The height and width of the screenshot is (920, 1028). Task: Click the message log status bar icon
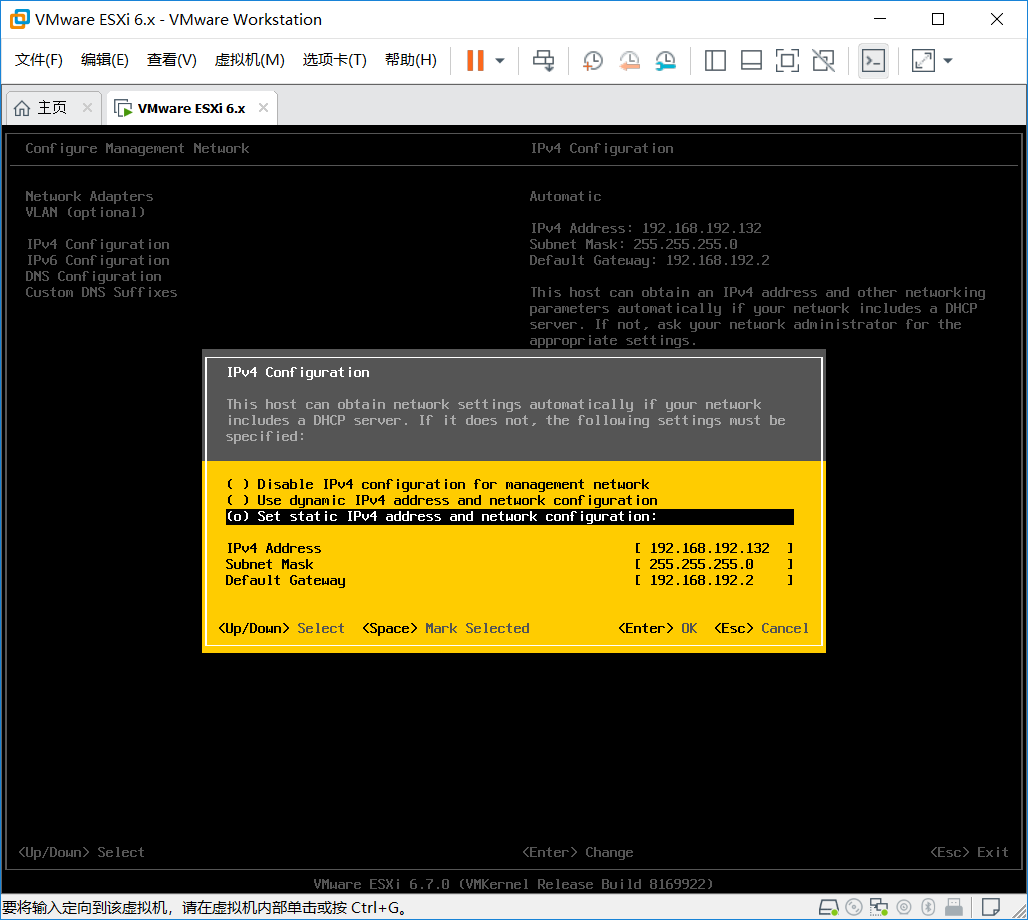coord(991,907)
